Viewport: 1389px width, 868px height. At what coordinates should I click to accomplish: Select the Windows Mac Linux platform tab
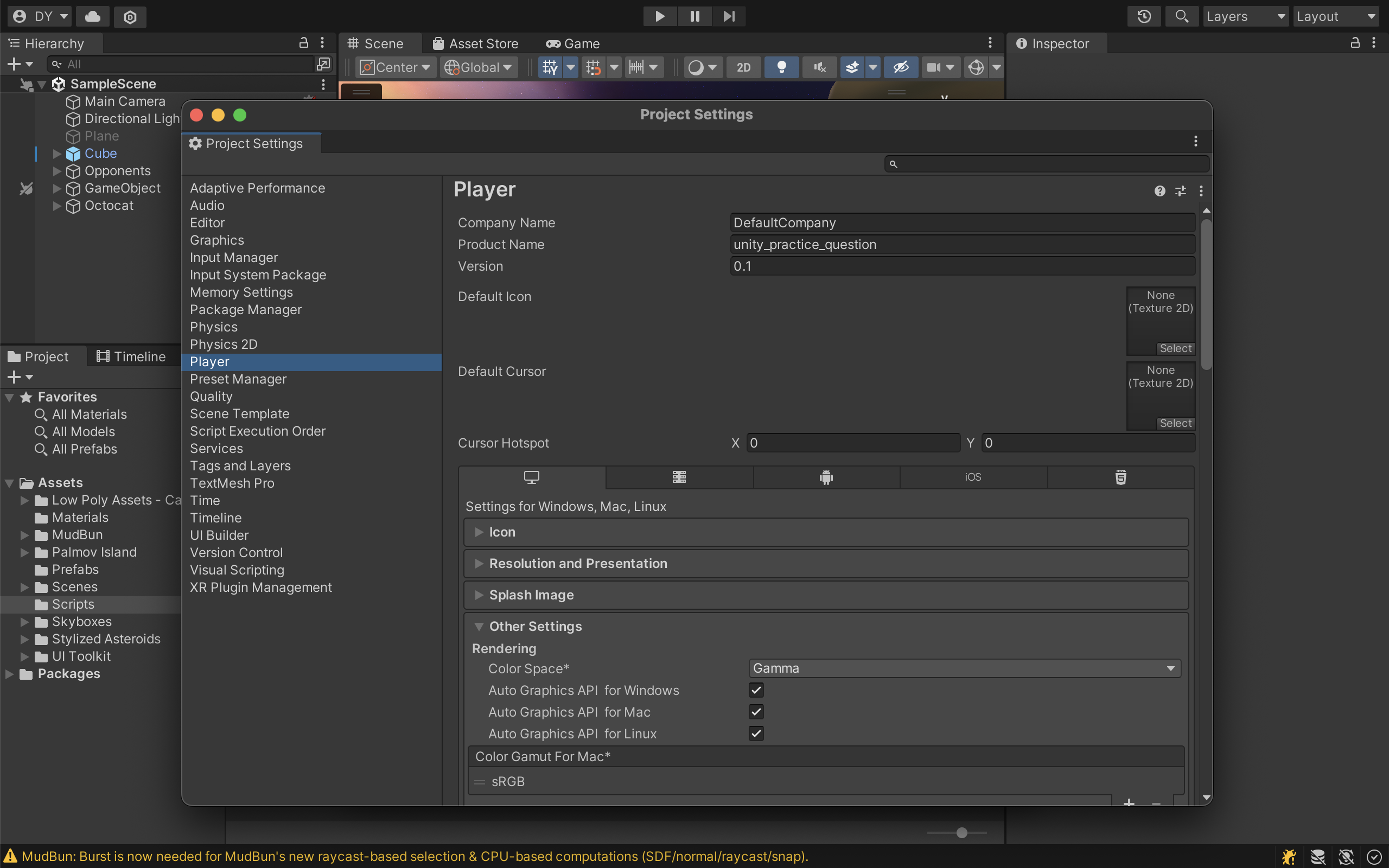[532, 477]
